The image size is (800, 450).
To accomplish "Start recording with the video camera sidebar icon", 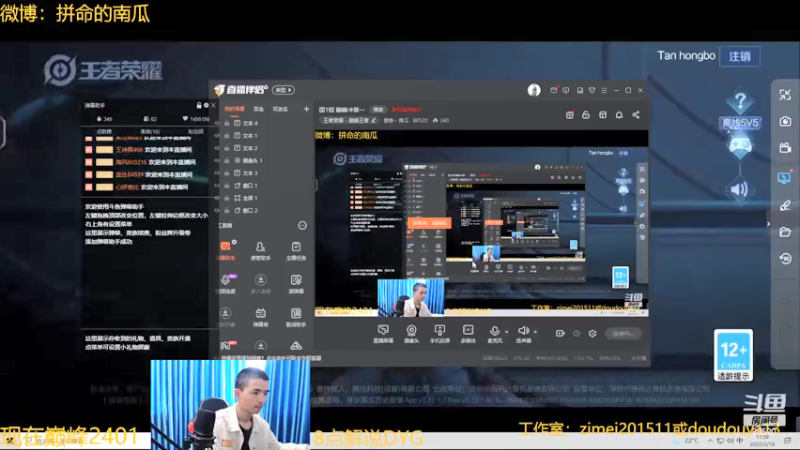I will [x=785, y=148].
